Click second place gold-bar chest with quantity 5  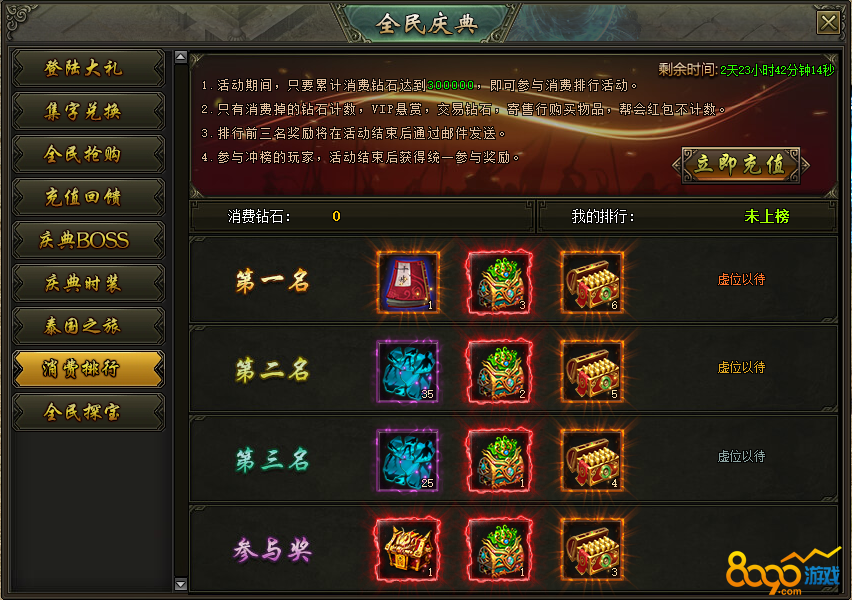[x=592, y=371]
